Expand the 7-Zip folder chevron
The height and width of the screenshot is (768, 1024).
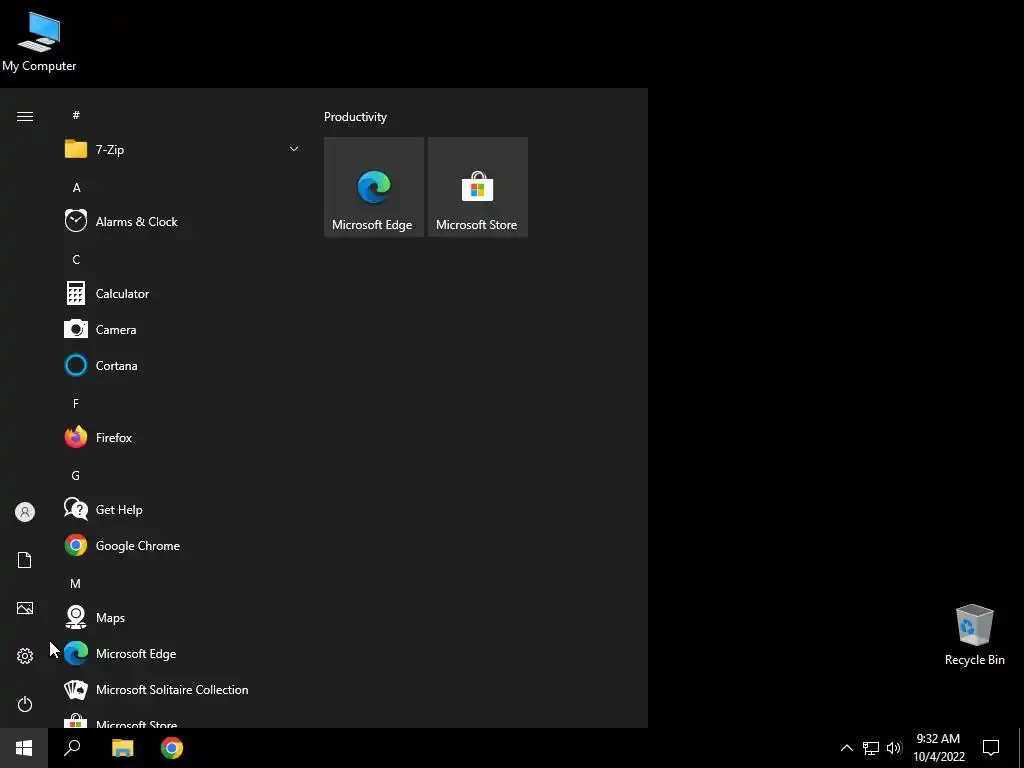pyautogui.click(x=294, y=150)
